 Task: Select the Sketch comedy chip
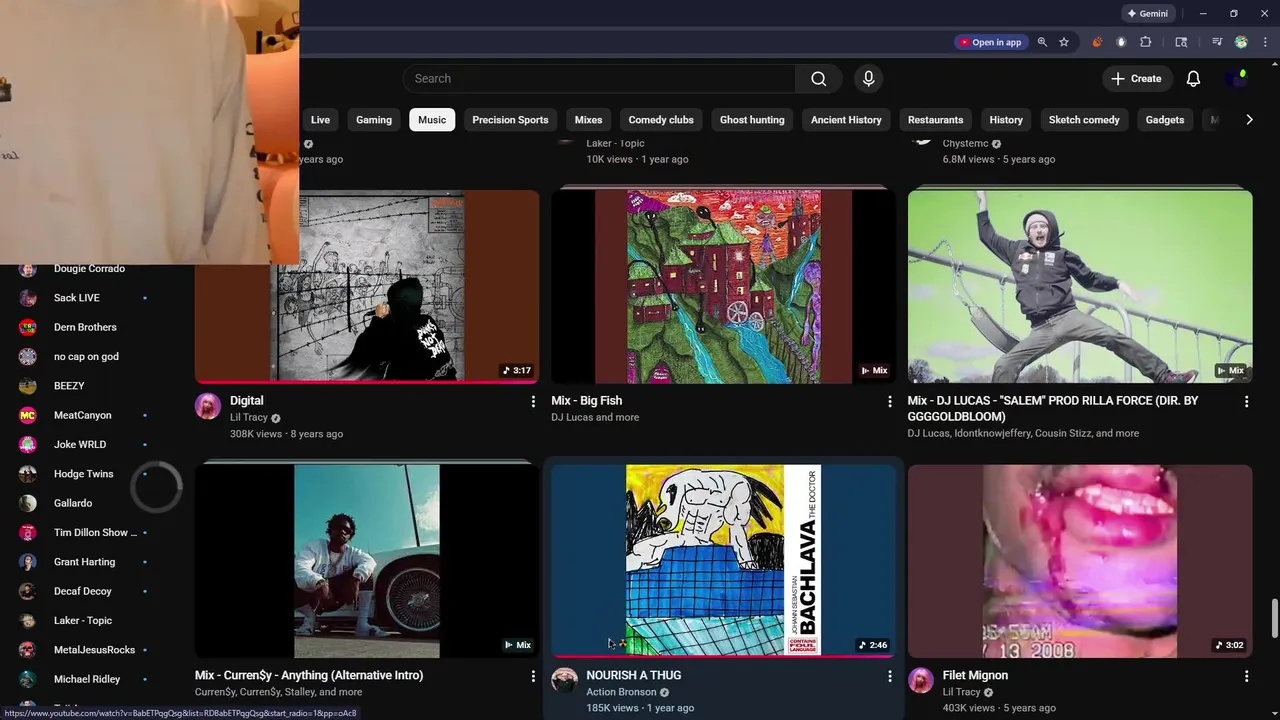[x=1084, y=120]
